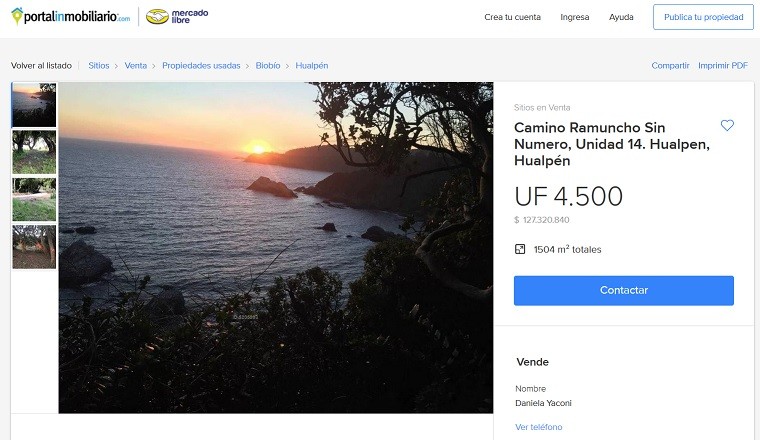Screen dimensions: 760x440
Task: Toggle the favorite heart icon
Action: coord(727,126)
